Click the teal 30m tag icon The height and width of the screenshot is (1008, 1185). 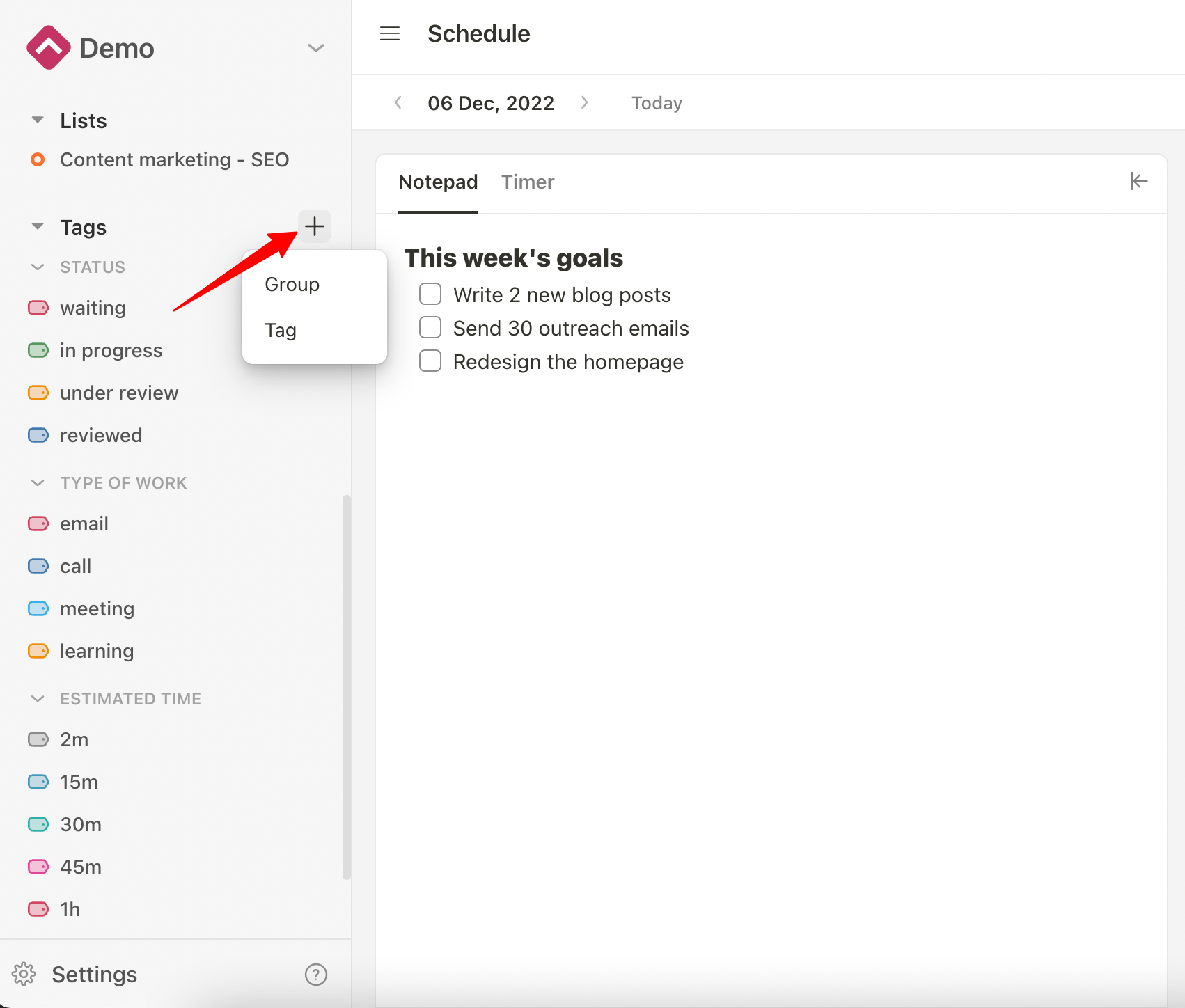point(38,824)
